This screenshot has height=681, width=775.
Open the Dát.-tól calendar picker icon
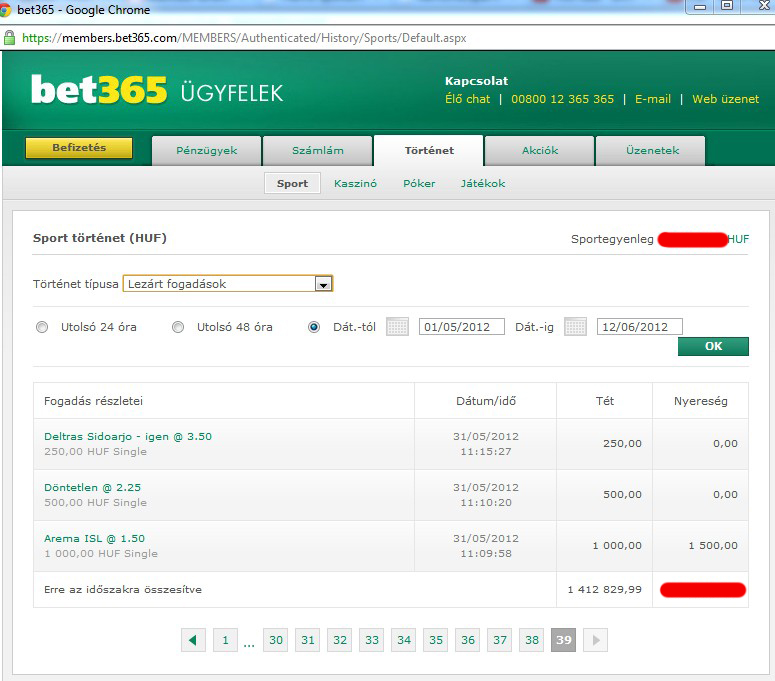(397, 327)
